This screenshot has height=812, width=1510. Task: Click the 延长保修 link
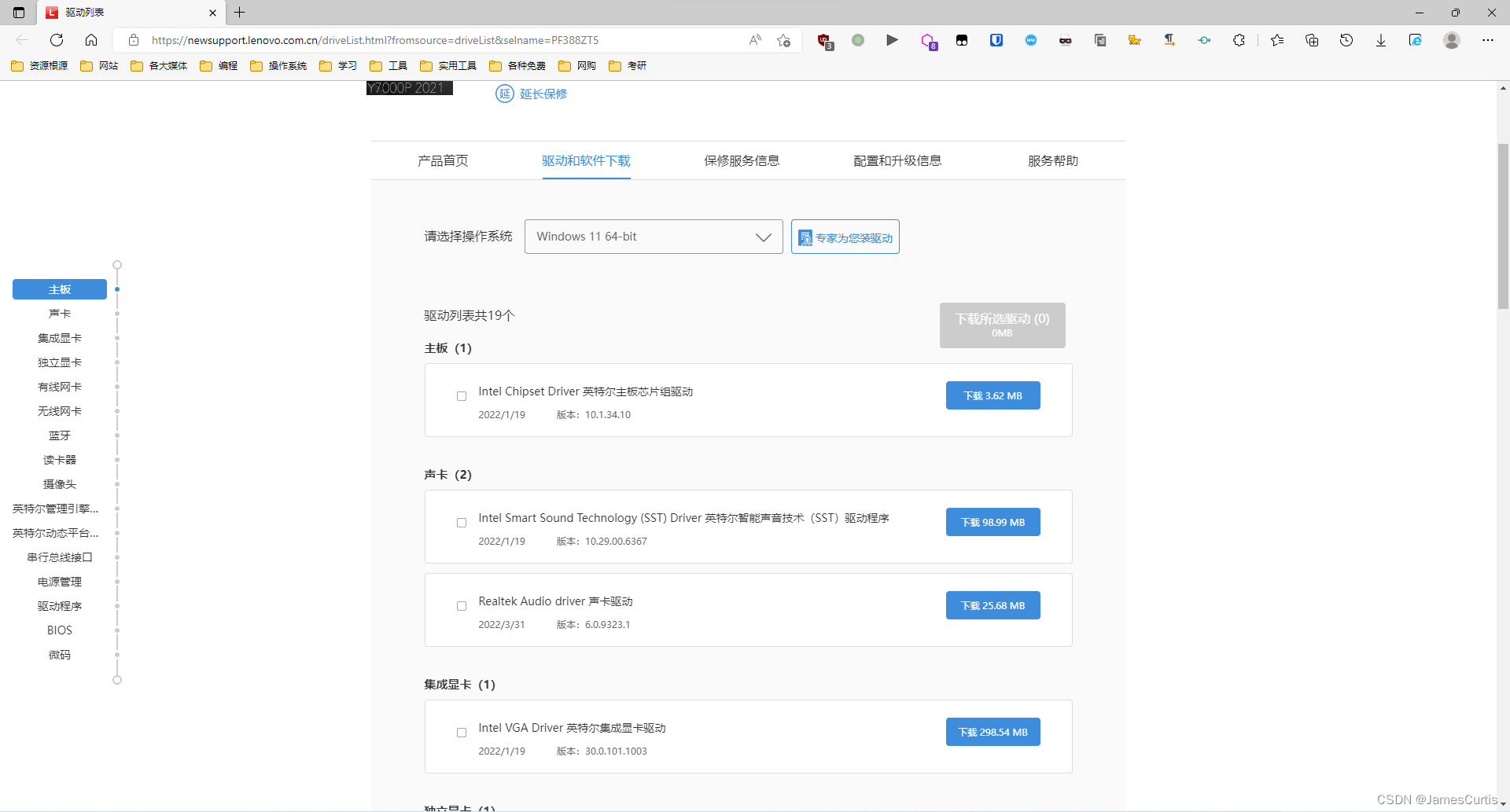point(532,94)
